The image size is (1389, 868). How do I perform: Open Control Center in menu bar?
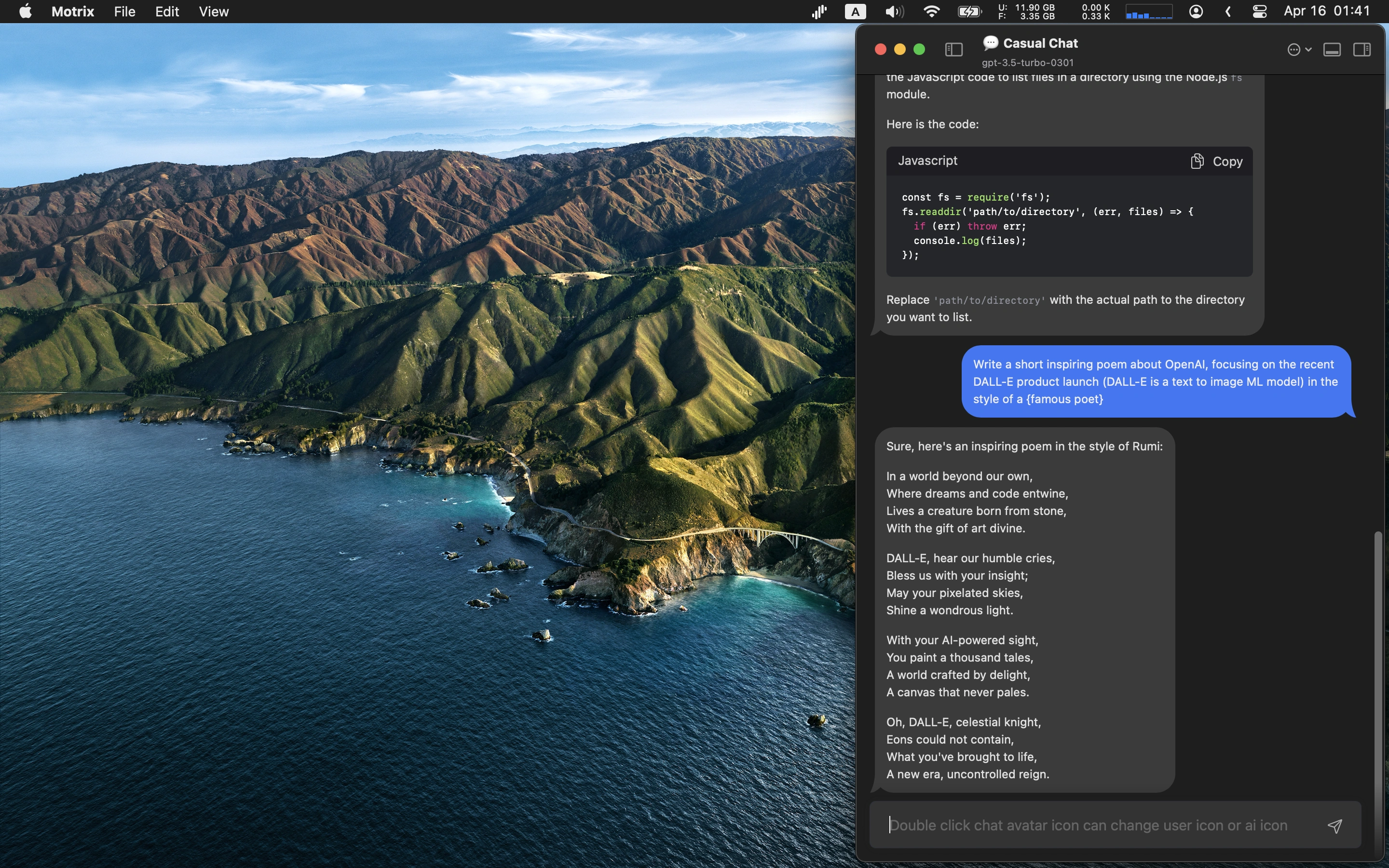[1259, 12]
